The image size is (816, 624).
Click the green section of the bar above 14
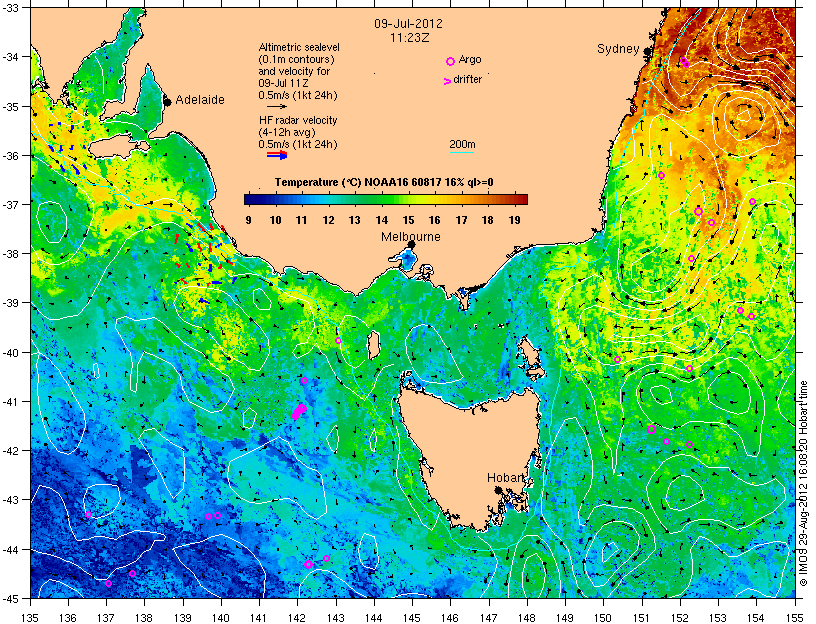[x=381, y=199]
